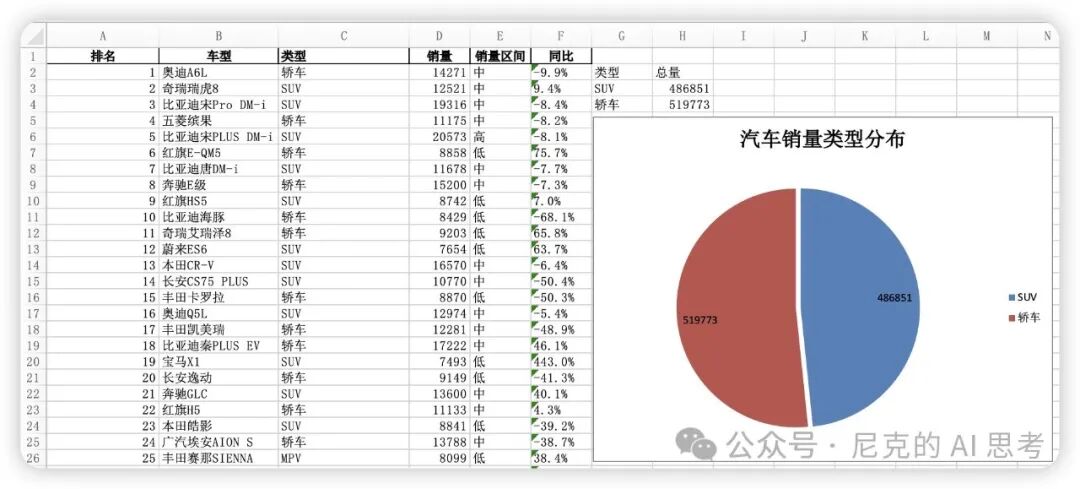1080x489 pixels.
Task: Click year-over-year value -68.1%
Action: 561,217
